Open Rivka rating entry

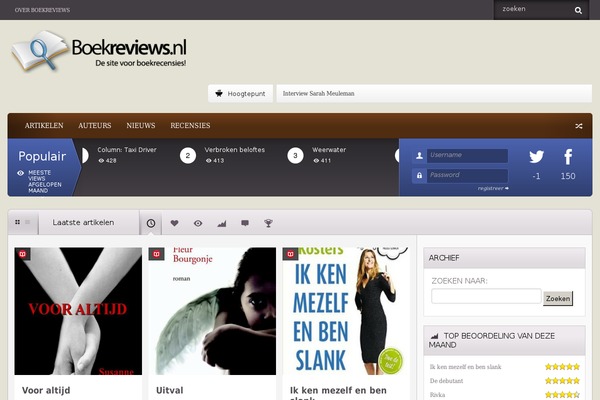coord(437,395)
